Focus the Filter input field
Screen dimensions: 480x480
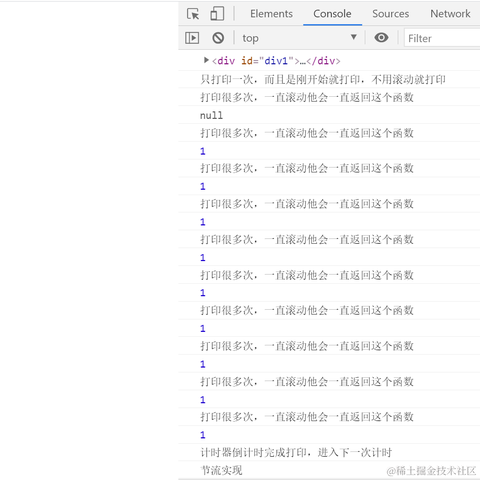(x=442, y=38)
